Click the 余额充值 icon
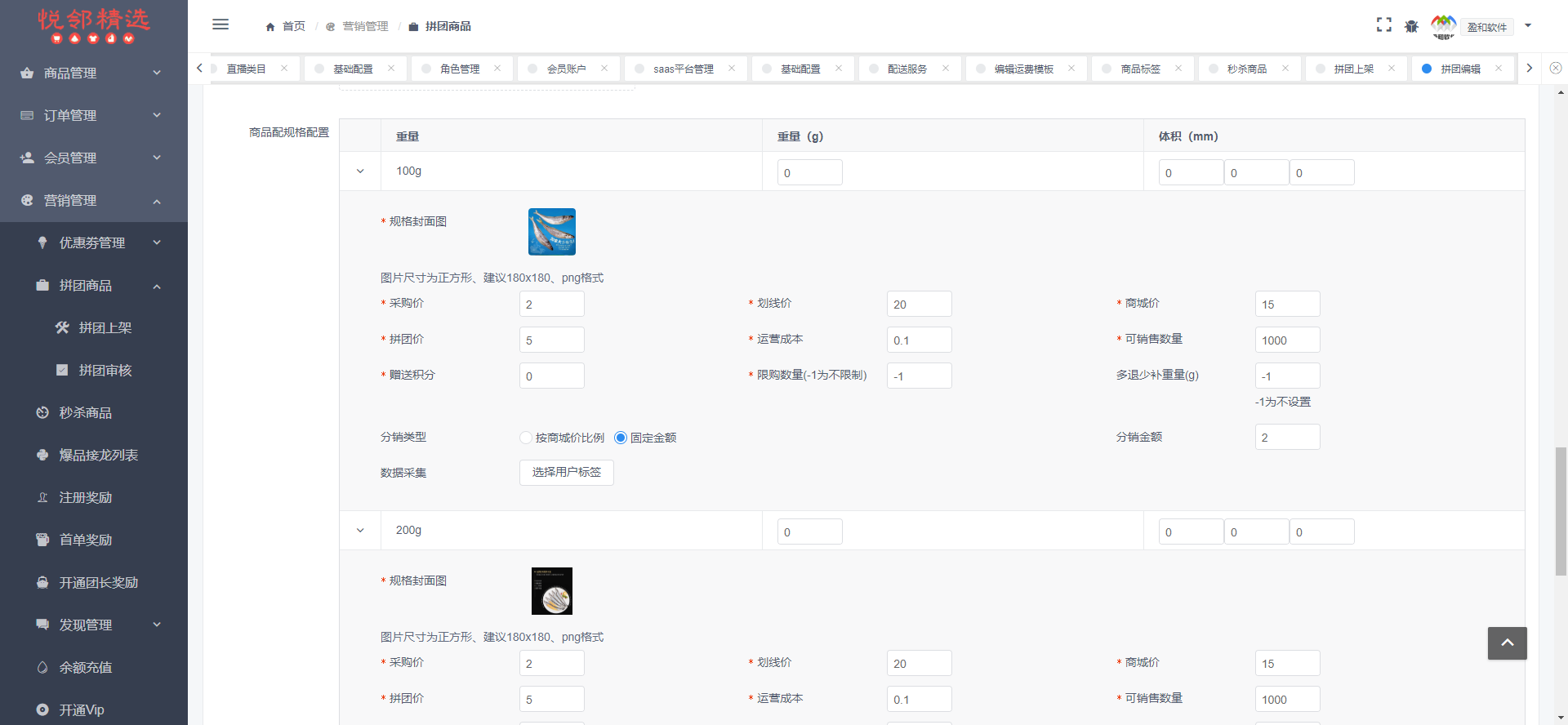 coord(42,667)
